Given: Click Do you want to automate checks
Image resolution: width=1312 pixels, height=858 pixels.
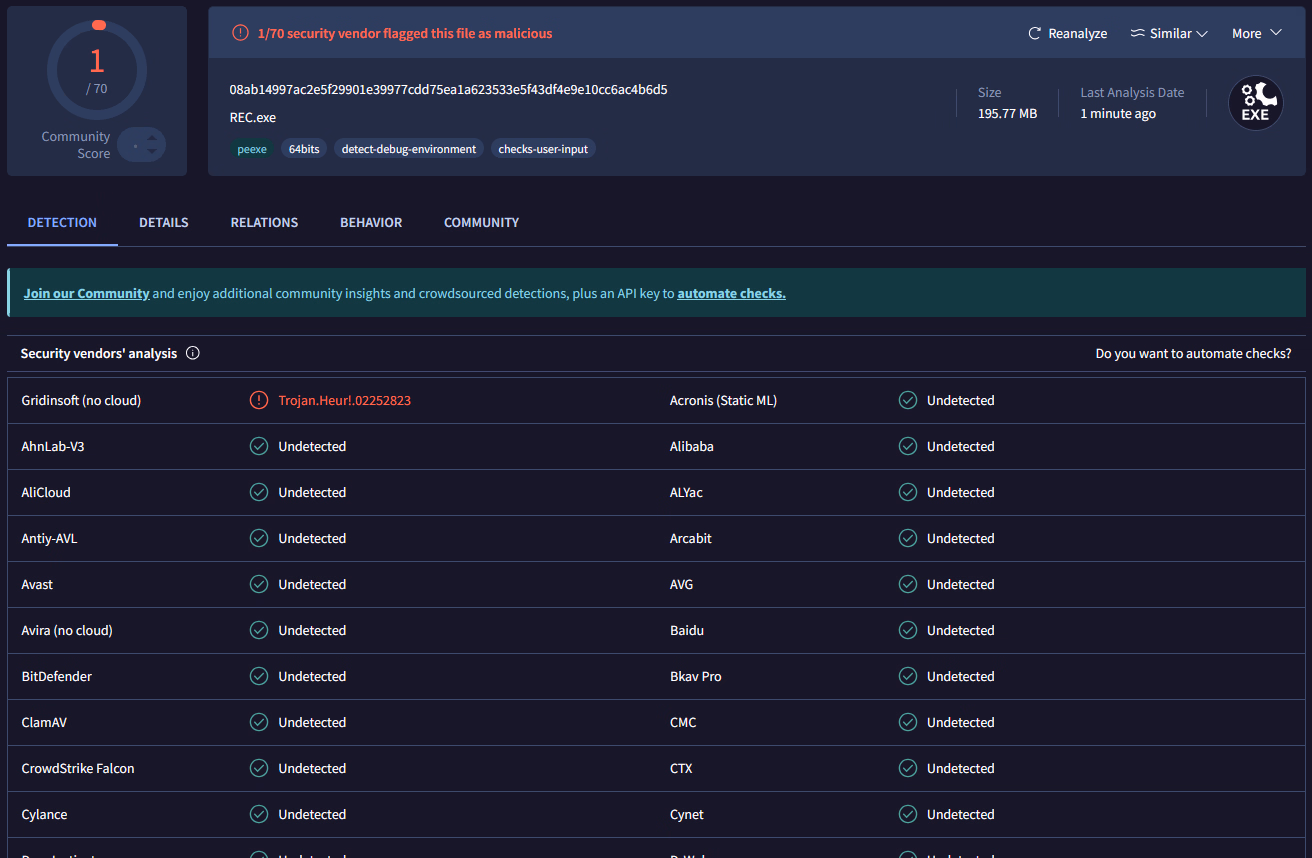Looking at the screenshot, I should [1193, 353].
